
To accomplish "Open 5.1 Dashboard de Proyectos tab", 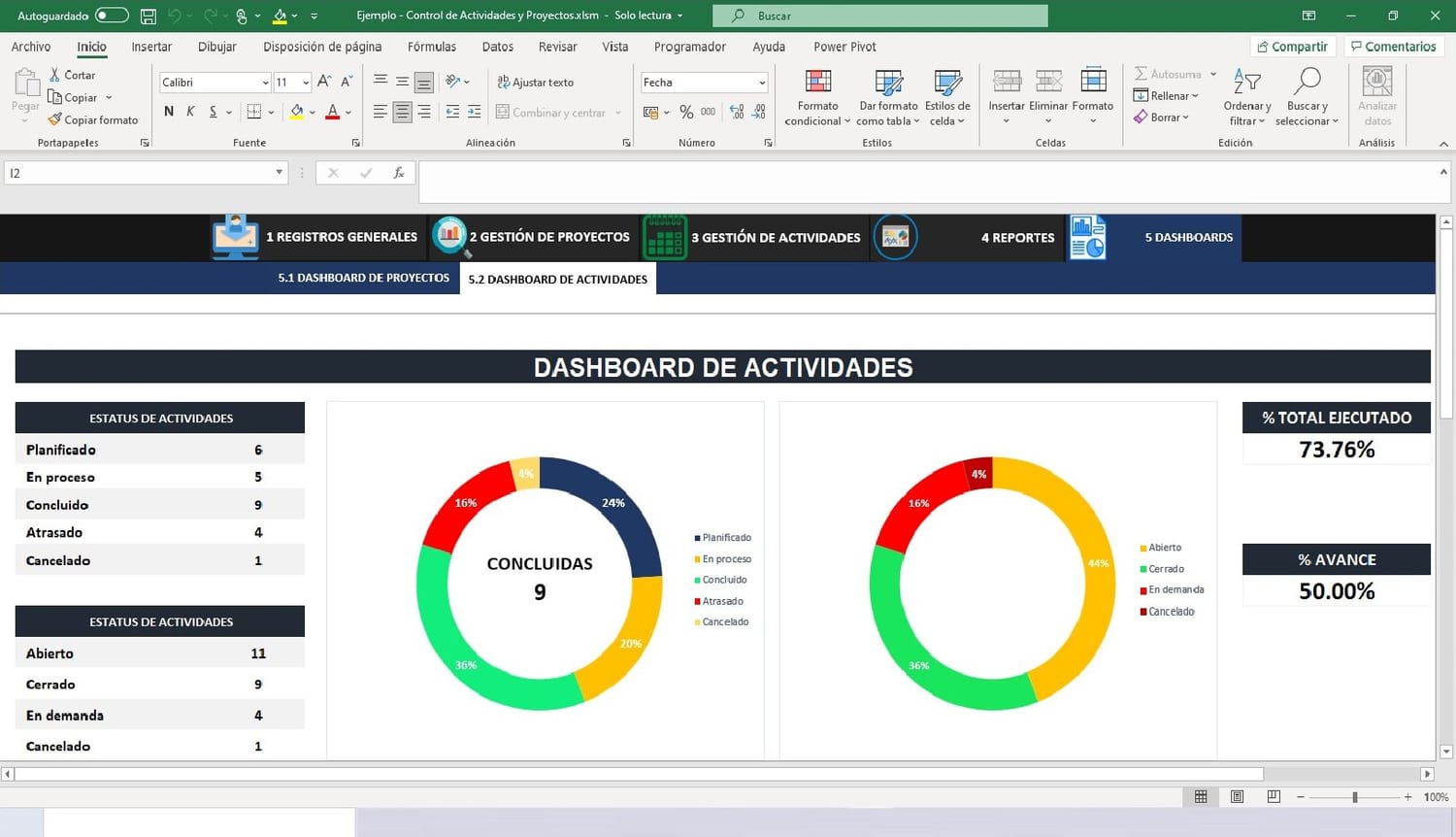I will [x=363, y=278].
